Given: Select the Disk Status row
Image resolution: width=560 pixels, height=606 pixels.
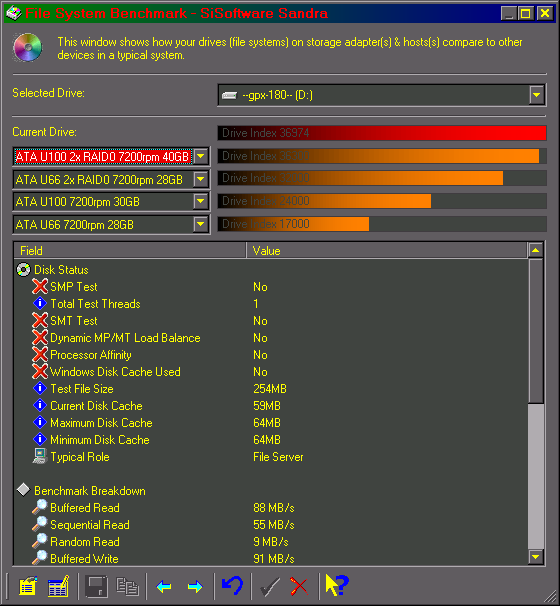Looking at the screenshot, I should (271, 269).
